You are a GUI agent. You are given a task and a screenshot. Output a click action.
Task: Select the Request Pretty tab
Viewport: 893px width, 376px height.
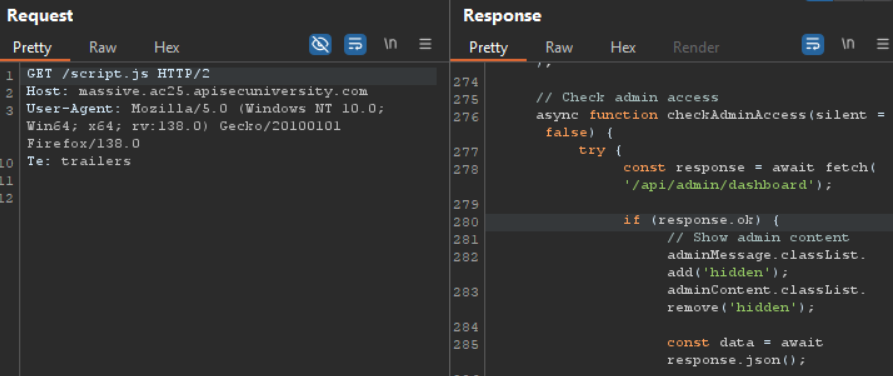[32, 47]
